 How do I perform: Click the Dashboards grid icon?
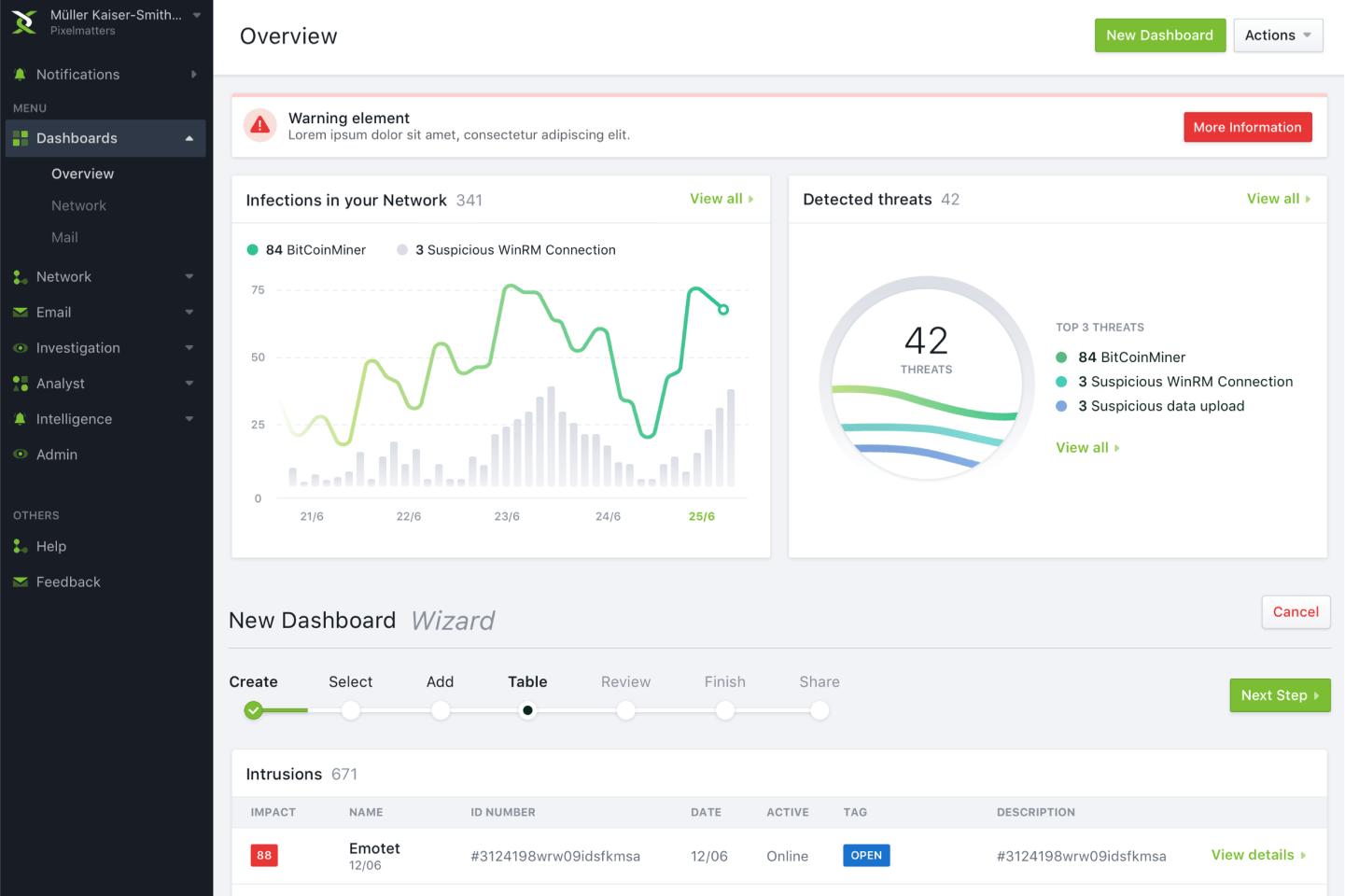pos(20,138)
